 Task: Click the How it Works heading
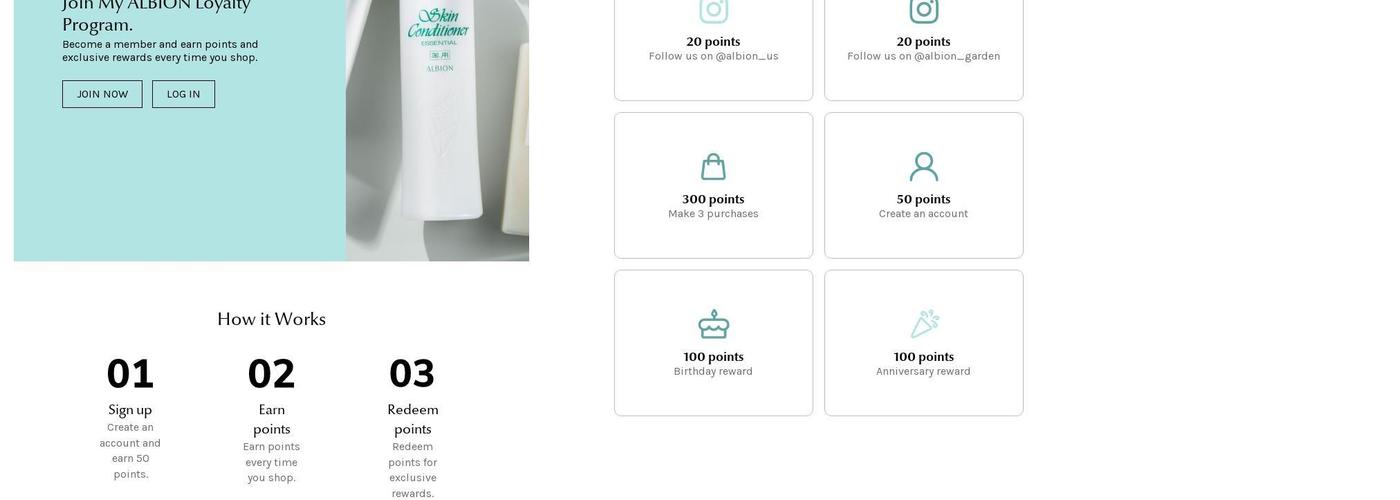click(x=271, y=319)
